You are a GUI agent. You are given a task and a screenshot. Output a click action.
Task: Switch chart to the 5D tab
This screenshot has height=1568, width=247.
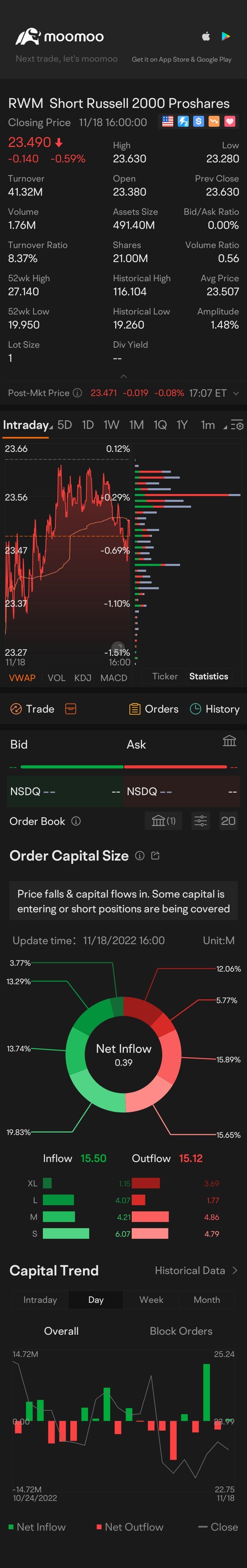[64, 425]
